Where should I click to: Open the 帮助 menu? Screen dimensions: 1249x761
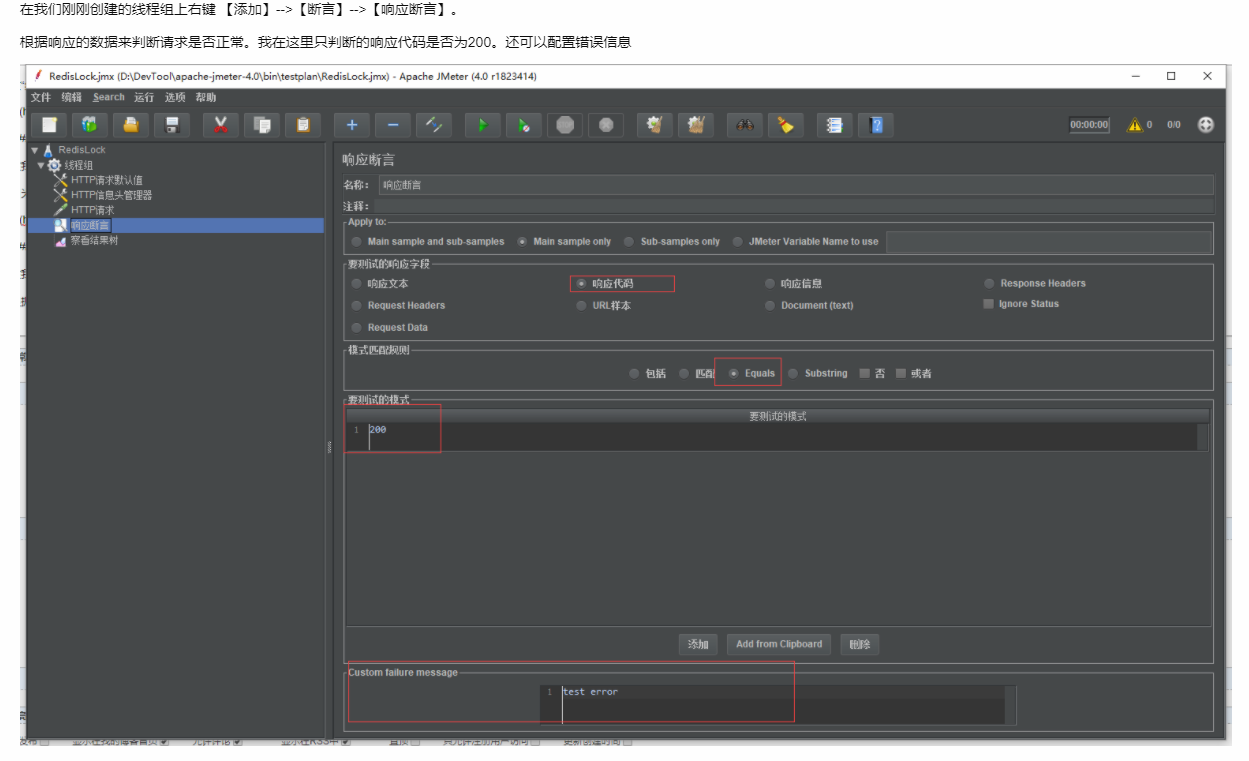tap(206, 97)
